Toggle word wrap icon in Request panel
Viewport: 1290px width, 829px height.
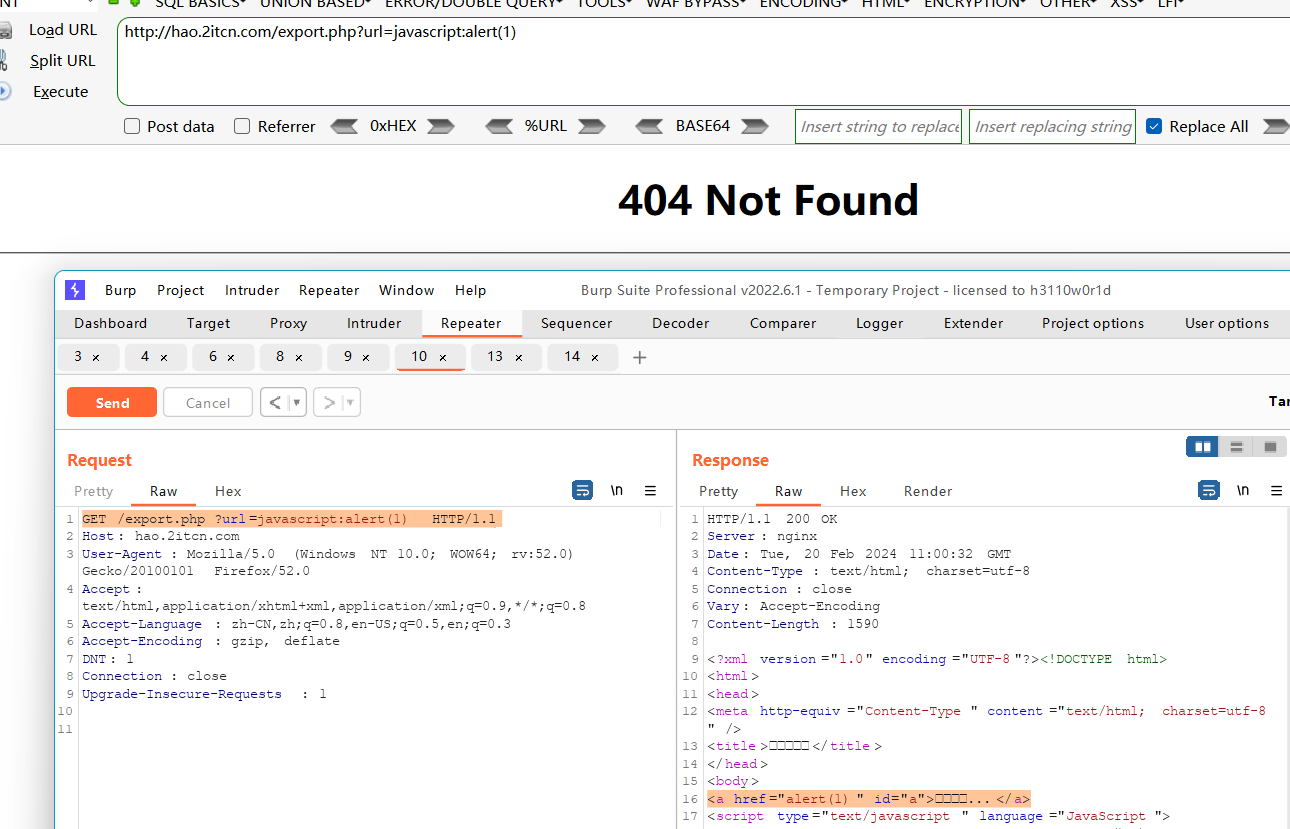[x=582, y=490]
